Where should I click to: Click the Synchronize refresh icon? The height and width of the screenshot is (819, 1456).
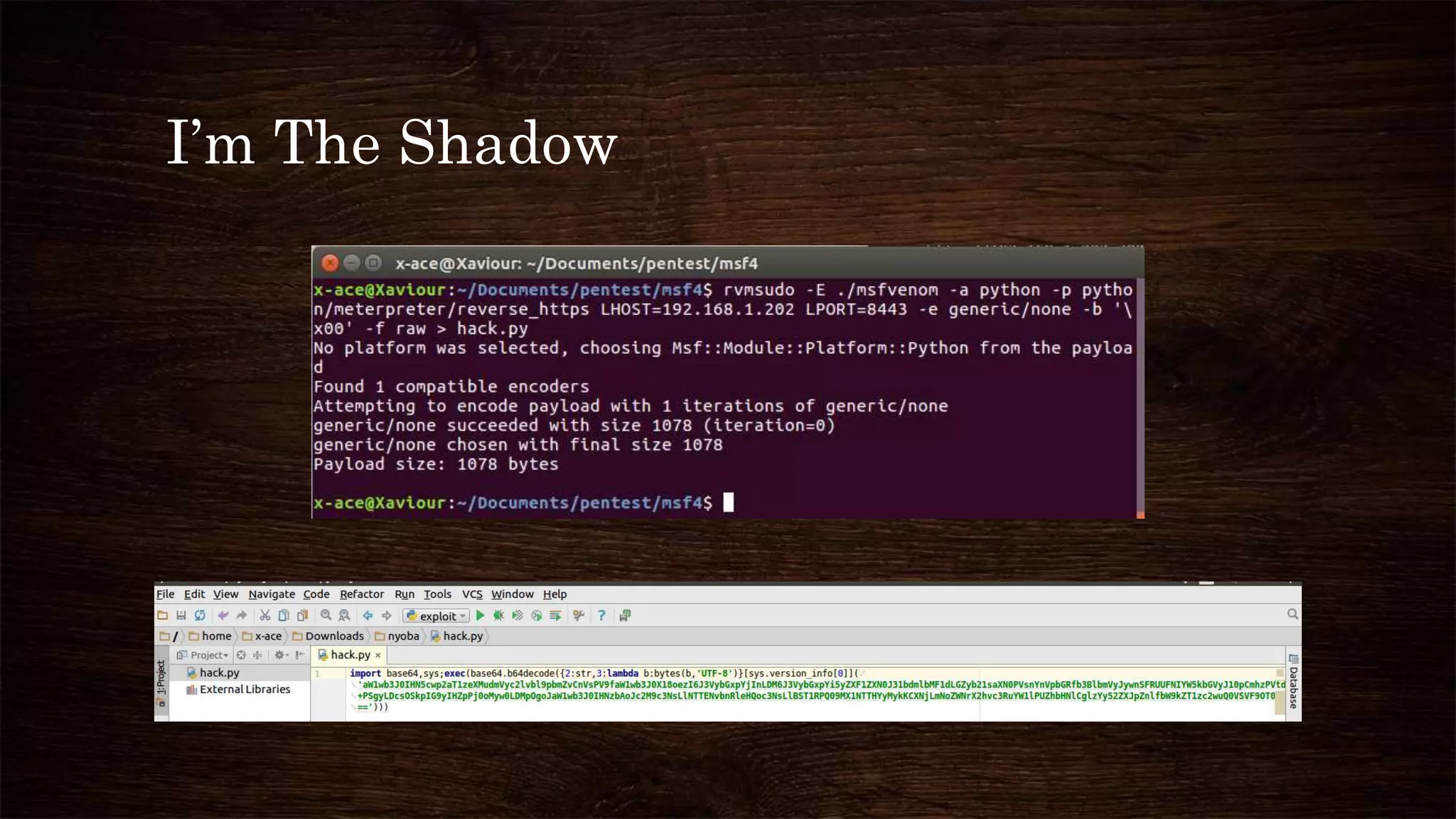200,616
